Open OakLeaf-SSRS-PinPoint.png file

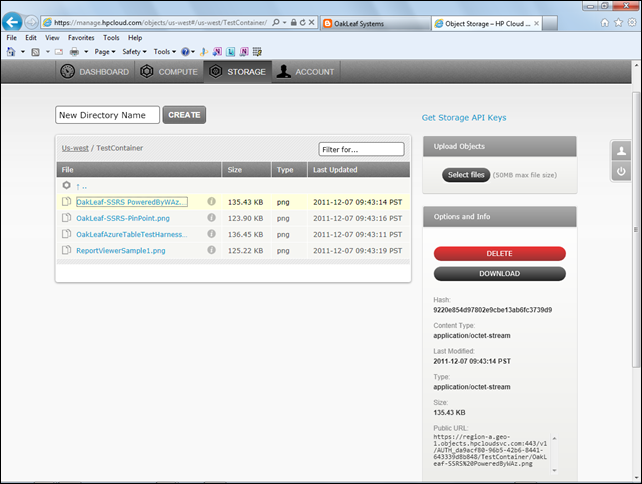click(123, 218)
